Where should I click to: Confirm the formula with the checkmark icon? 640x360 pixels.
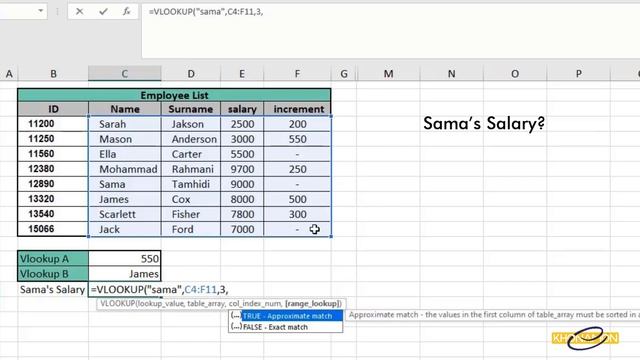103,12
